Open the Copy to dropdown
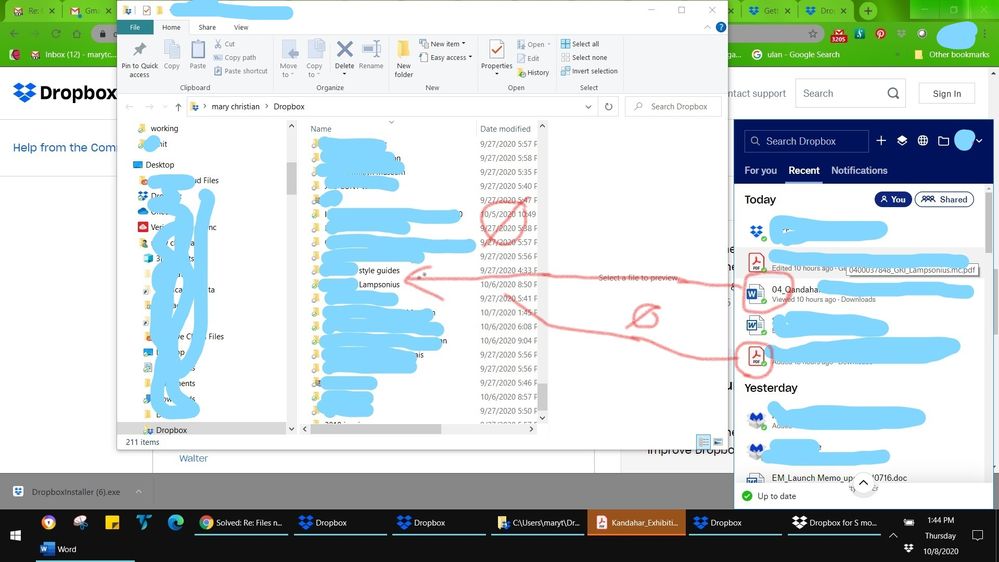999x562 pixels. point(314,59)
